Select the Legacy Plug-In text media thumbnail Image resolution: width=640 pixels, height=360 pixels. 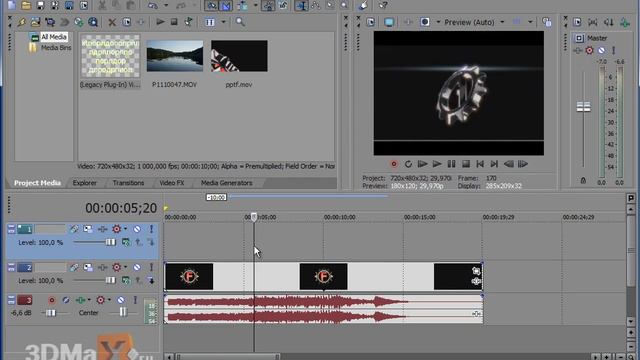110,56
